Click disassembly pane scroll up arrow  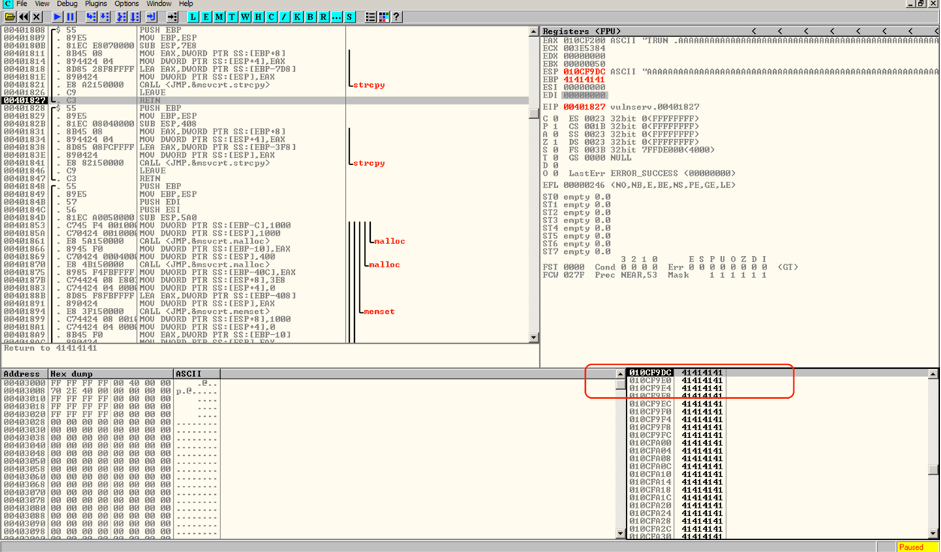coord(534,31)
